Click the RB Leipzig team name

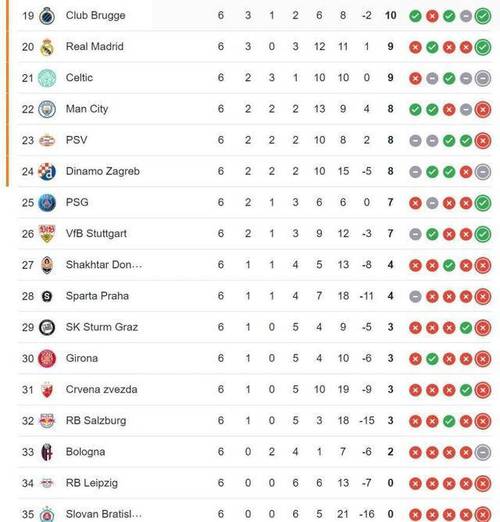(x=92, y=483)
